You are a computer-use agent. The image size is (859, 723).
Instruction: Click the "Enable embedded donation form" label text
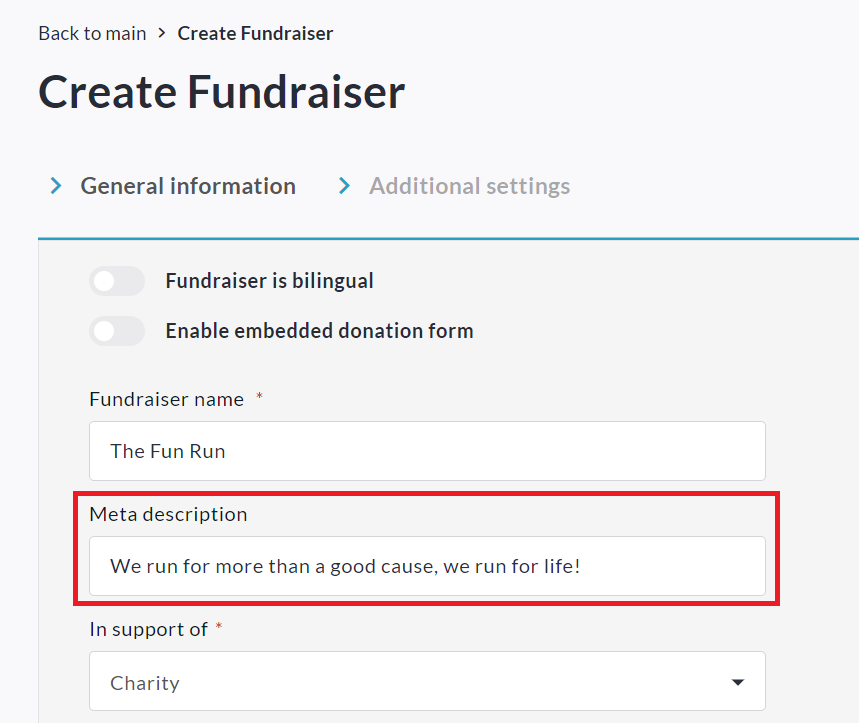319,331
